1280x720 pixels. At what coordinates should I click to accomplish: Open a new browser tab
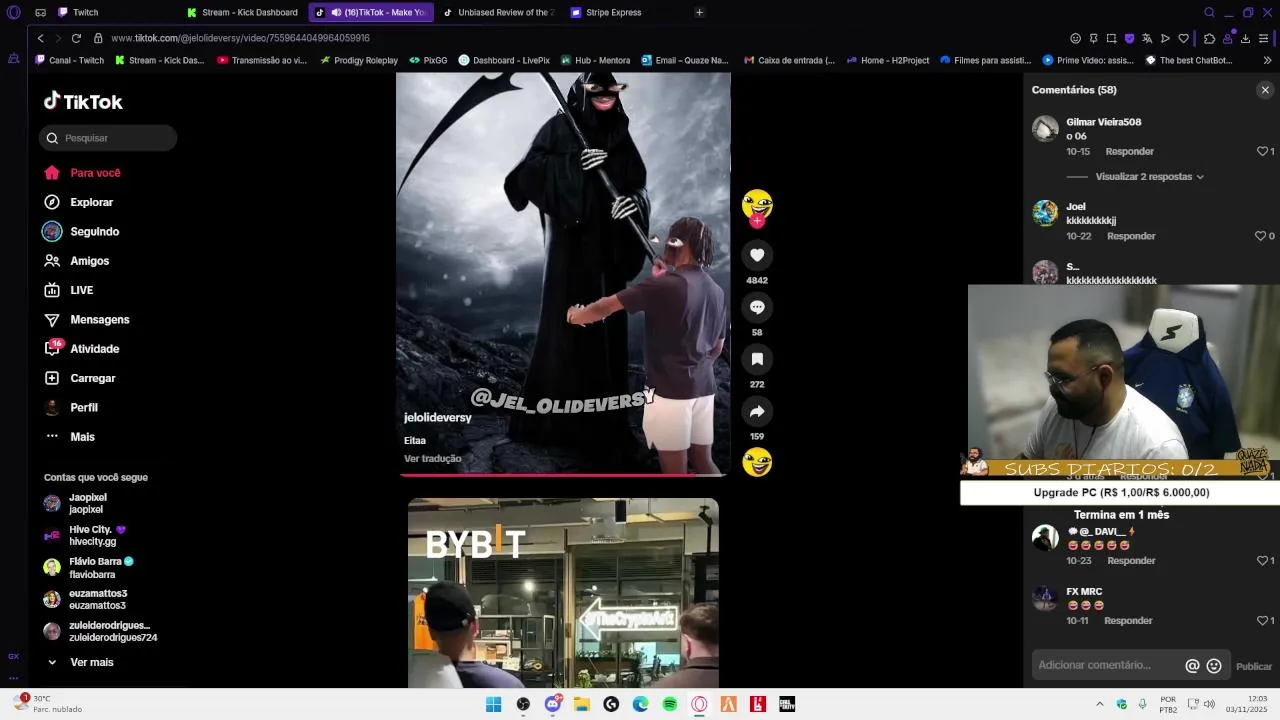(699, 12)
